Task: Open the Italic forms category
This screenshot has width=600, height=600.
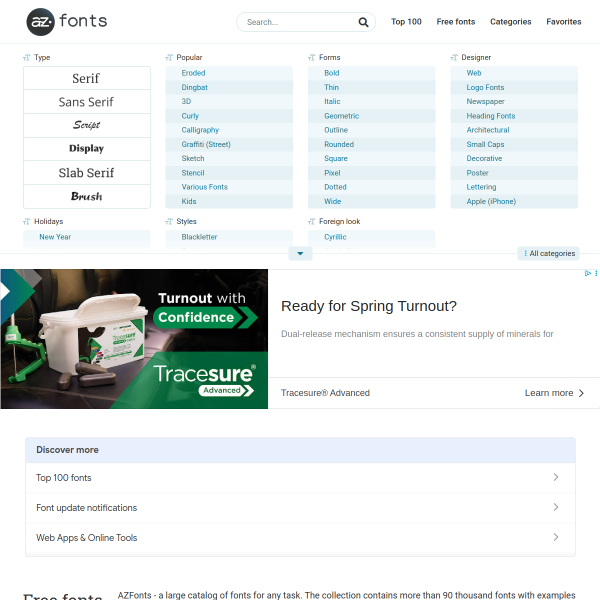Action: pyautogui.click(x=372, y=101)
